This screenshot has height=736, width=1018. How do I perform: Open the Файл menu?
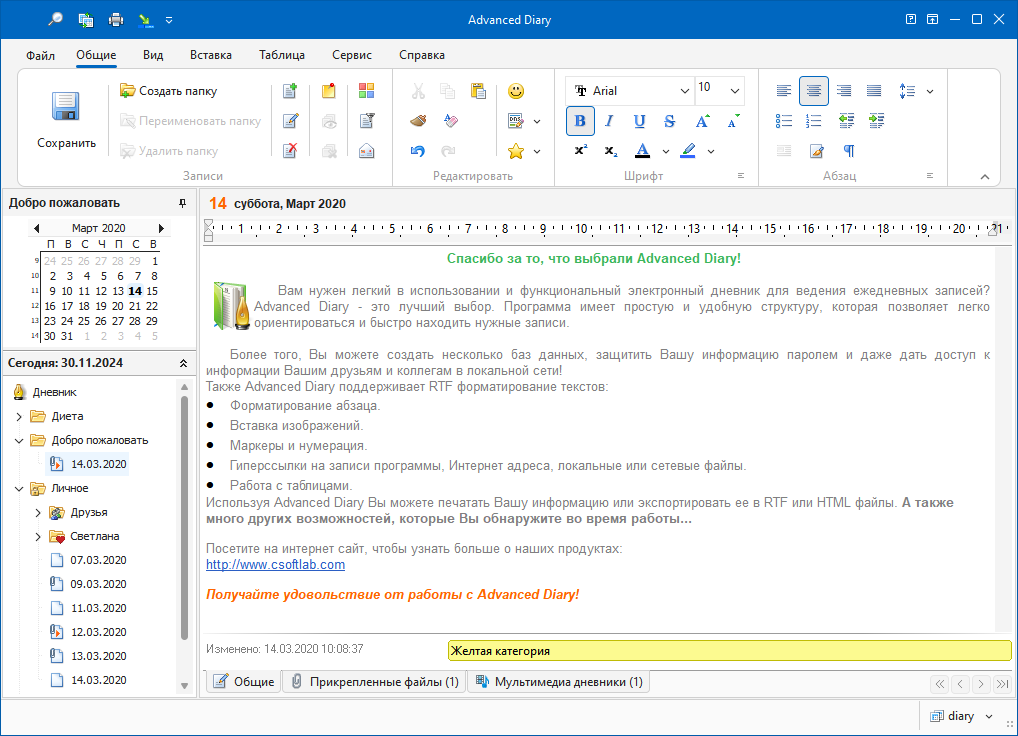[x=40, y=55]
